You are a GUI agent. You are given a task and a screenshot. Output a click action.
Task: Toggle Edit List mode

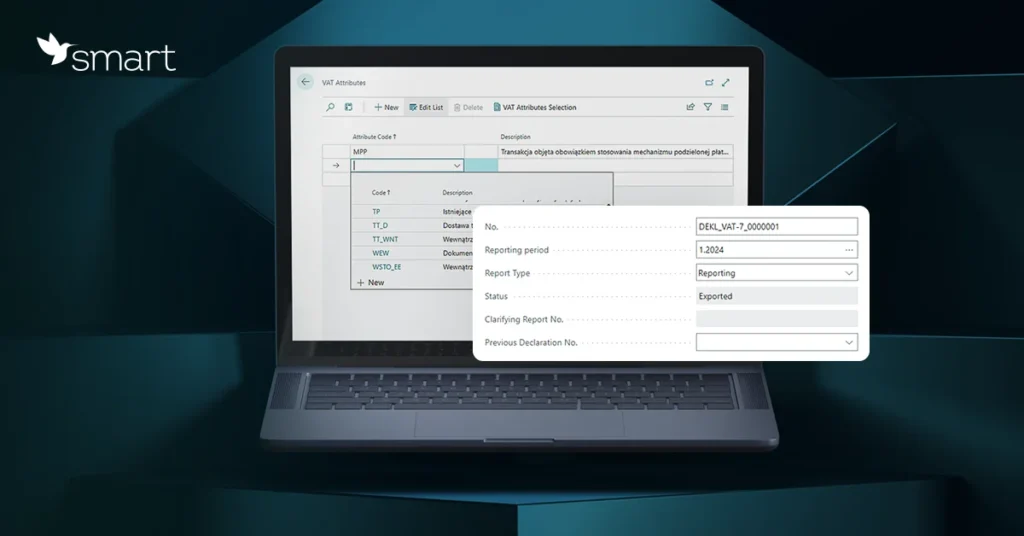click(426, 107)
